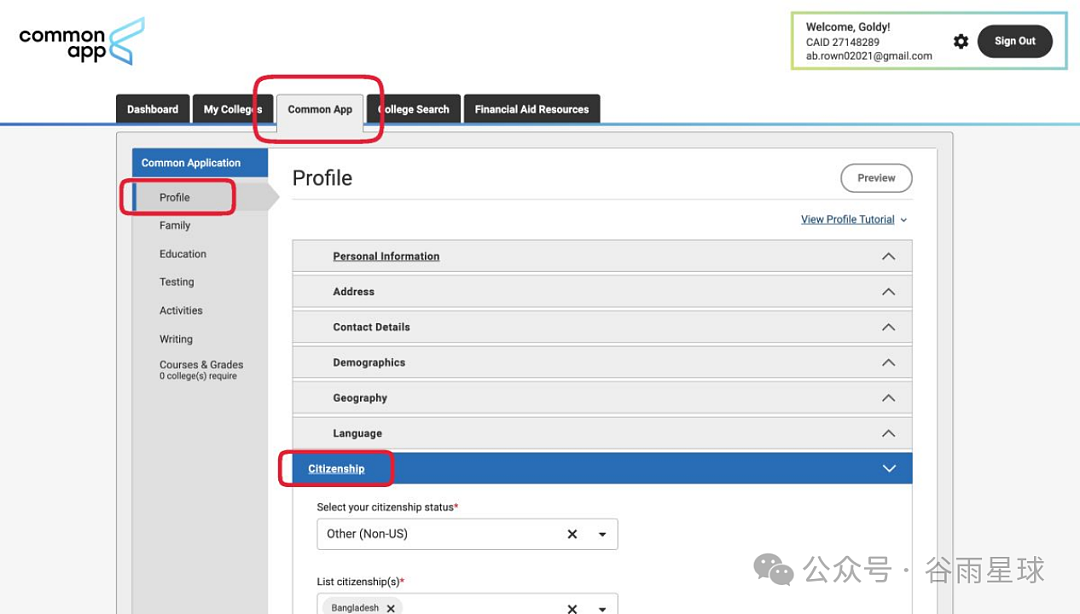Open the Geography section heading
This screenshot has width=1080, height=614.
pos(360,398)
